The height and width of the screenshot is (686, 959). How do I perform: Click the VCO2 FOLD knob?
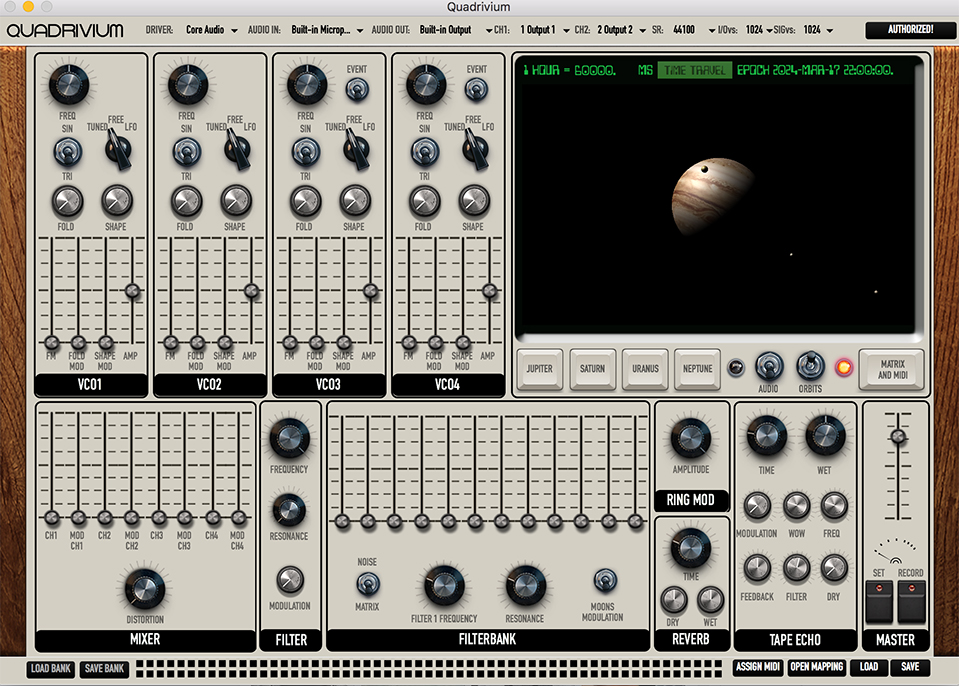187,202
